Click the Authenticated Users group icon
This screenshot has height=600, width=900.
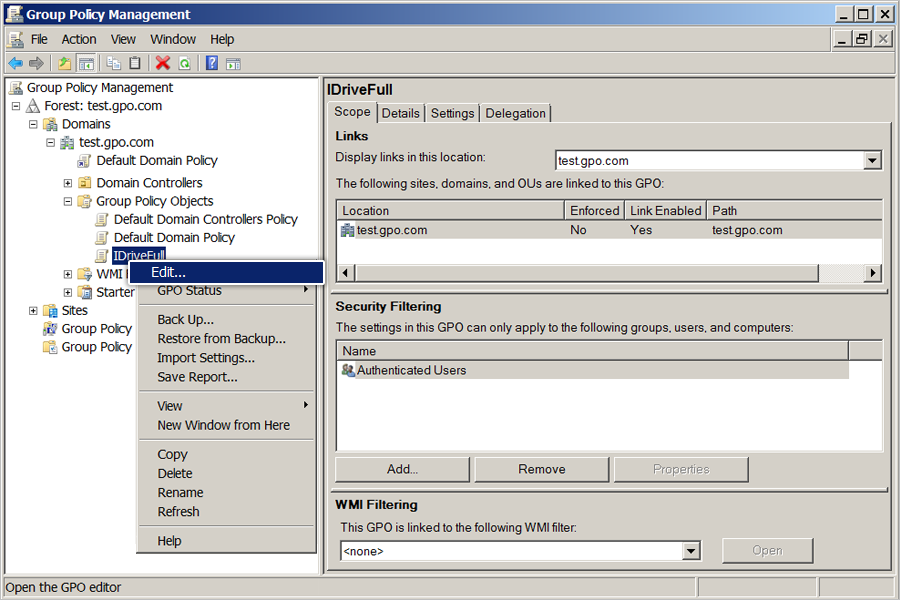tap(348, 370)
